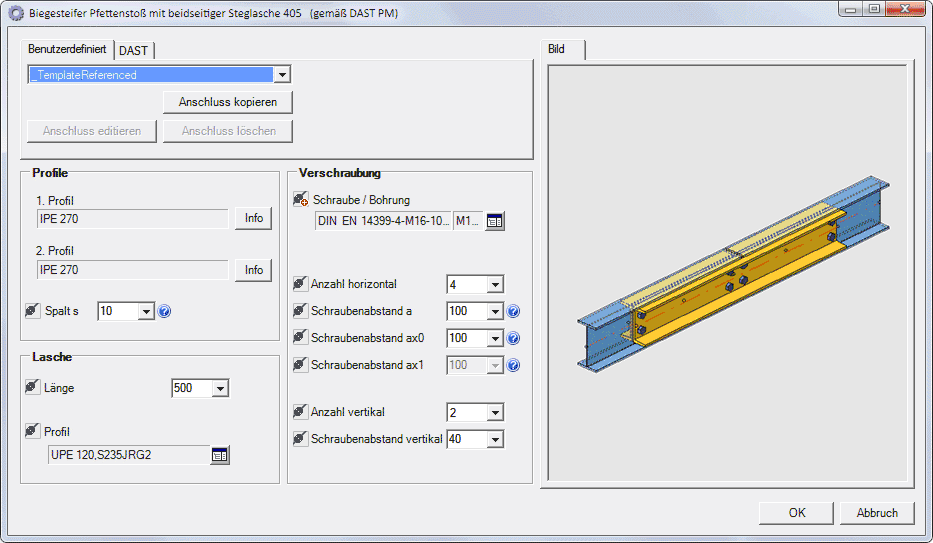
Task: Toggle the Anzahl horizontal pin icon
Action: [x=300, y=284]
